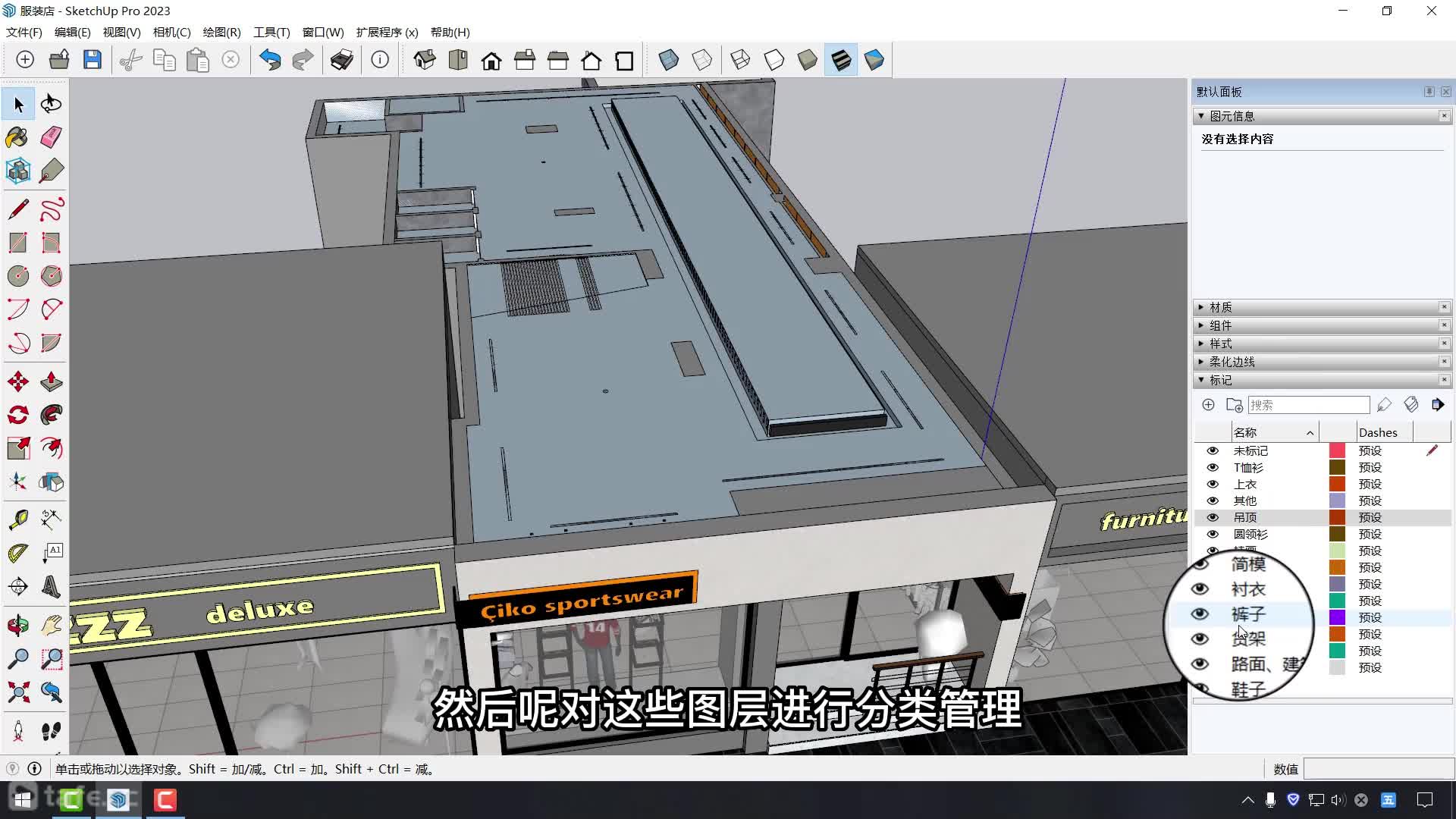Collapse the 图元信息 panel
Screen dimensions: 1456x819
tap(1201, 116)
